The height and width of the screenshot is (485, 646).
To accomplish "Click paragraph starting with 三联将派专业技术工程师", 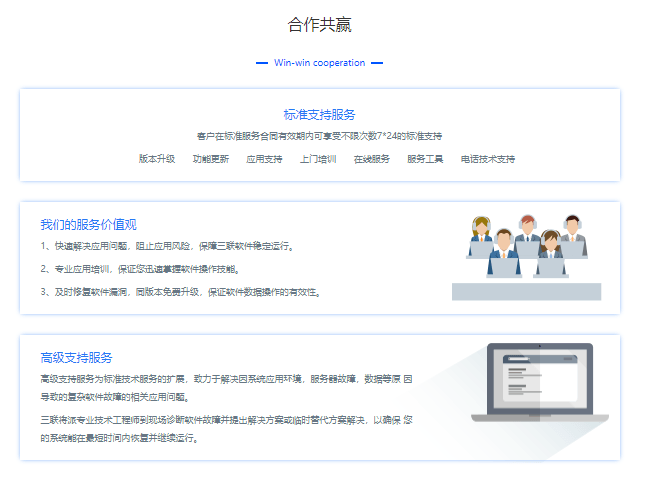I will (x=226, y=429).
